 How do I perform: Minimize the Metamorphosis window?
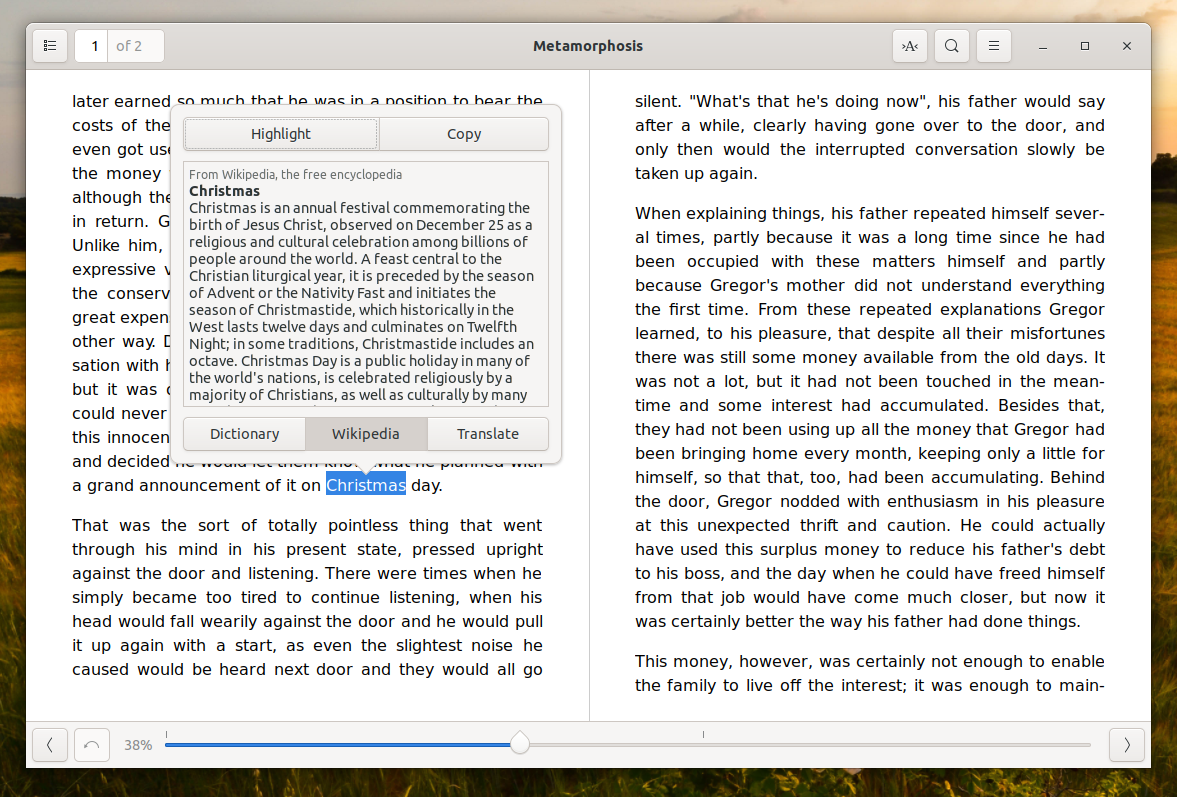pos(1042,45)
